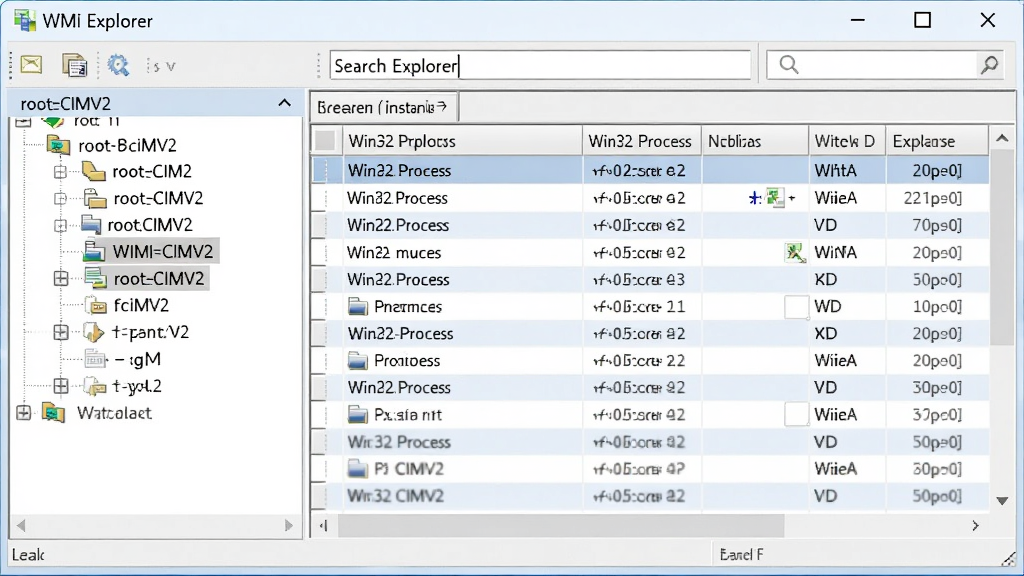The height and width of the screenshot is (576, 1024).
Task: Click the envelope icon in toolbar
Action: tap(31, 65)
